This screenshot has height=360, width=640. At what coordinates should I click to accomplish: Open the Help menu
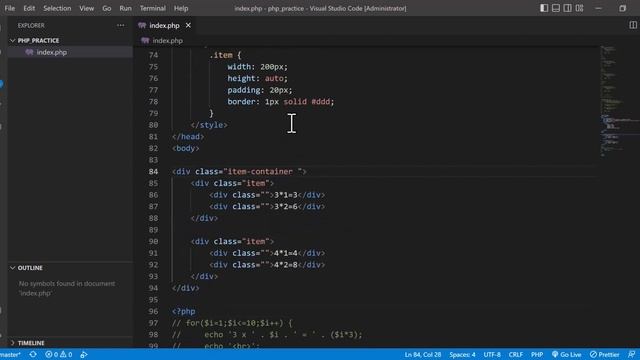tap(181, 8)
